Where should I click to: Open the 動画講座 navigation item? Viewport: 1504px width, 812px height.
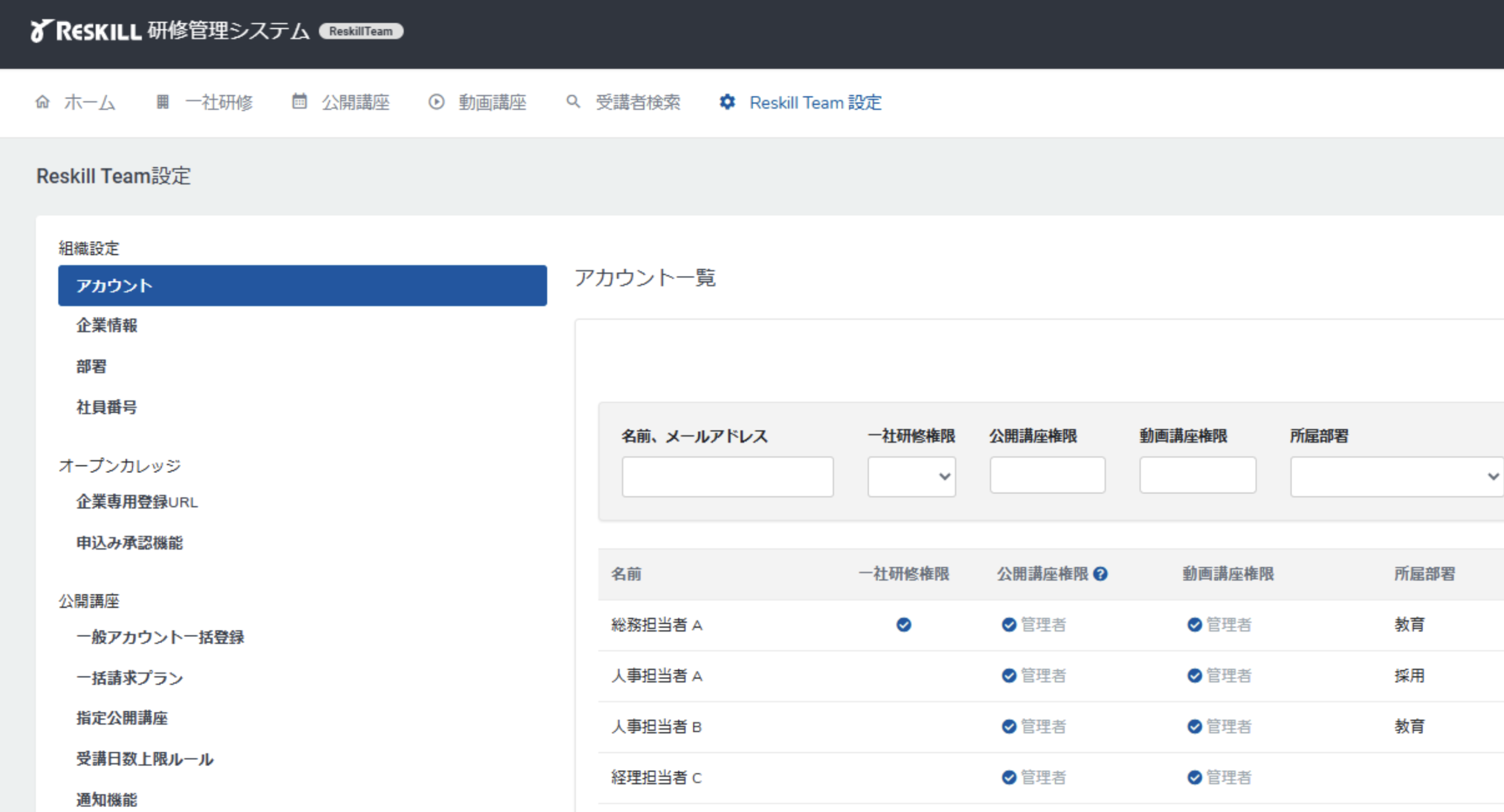(492, 103)
